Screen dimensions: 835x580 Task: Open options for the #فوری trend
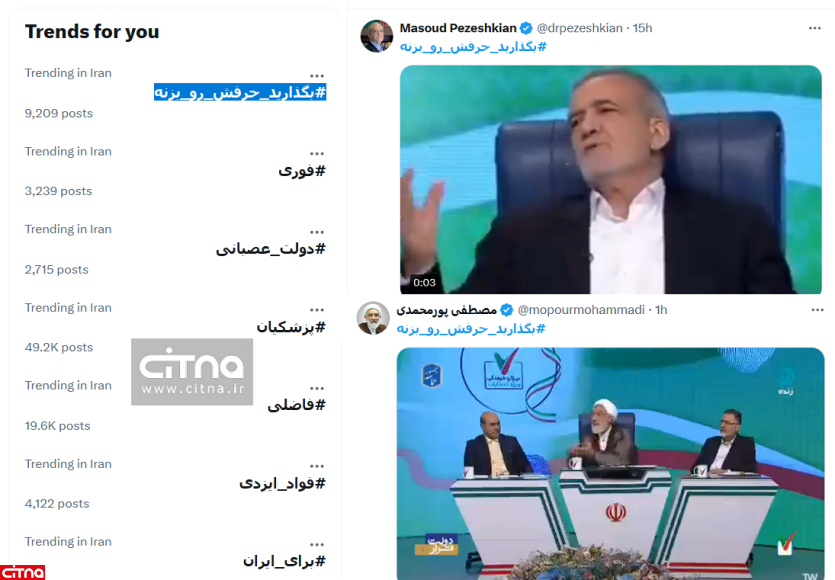coord(317,153)
